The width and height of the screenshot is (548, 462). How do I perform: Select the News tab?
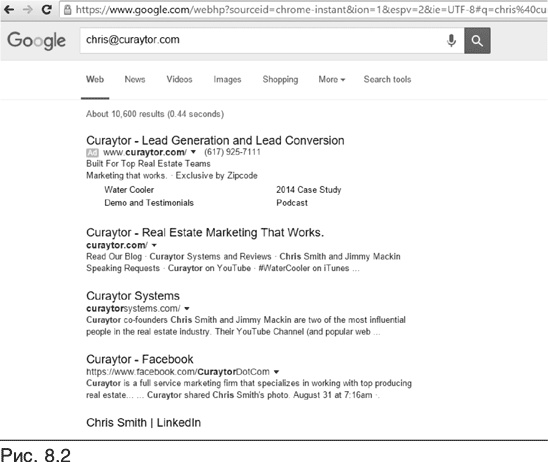pyautogui.click(x=135, y=79)
